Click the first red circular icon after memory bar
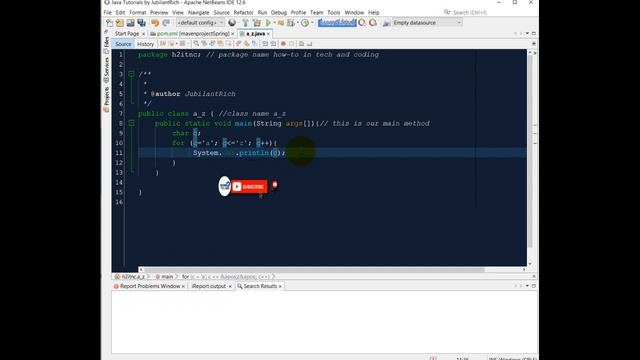640x360 pixels. point(362,23)
